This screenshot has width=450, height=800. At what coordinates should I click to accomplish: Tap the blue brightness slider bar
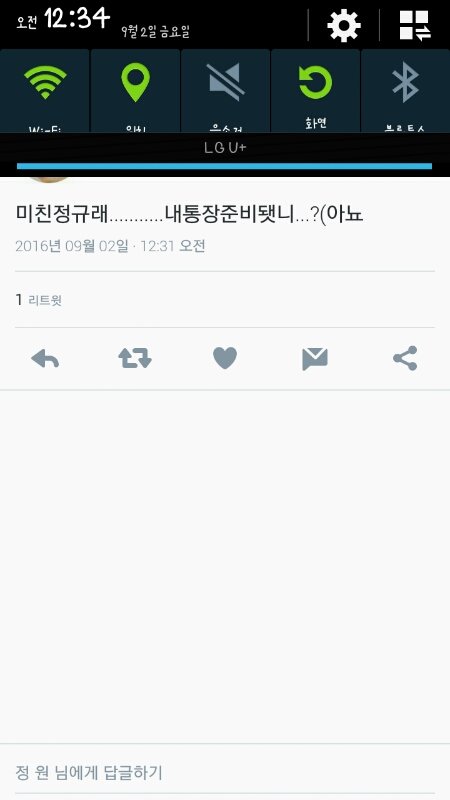click(224, 166)
